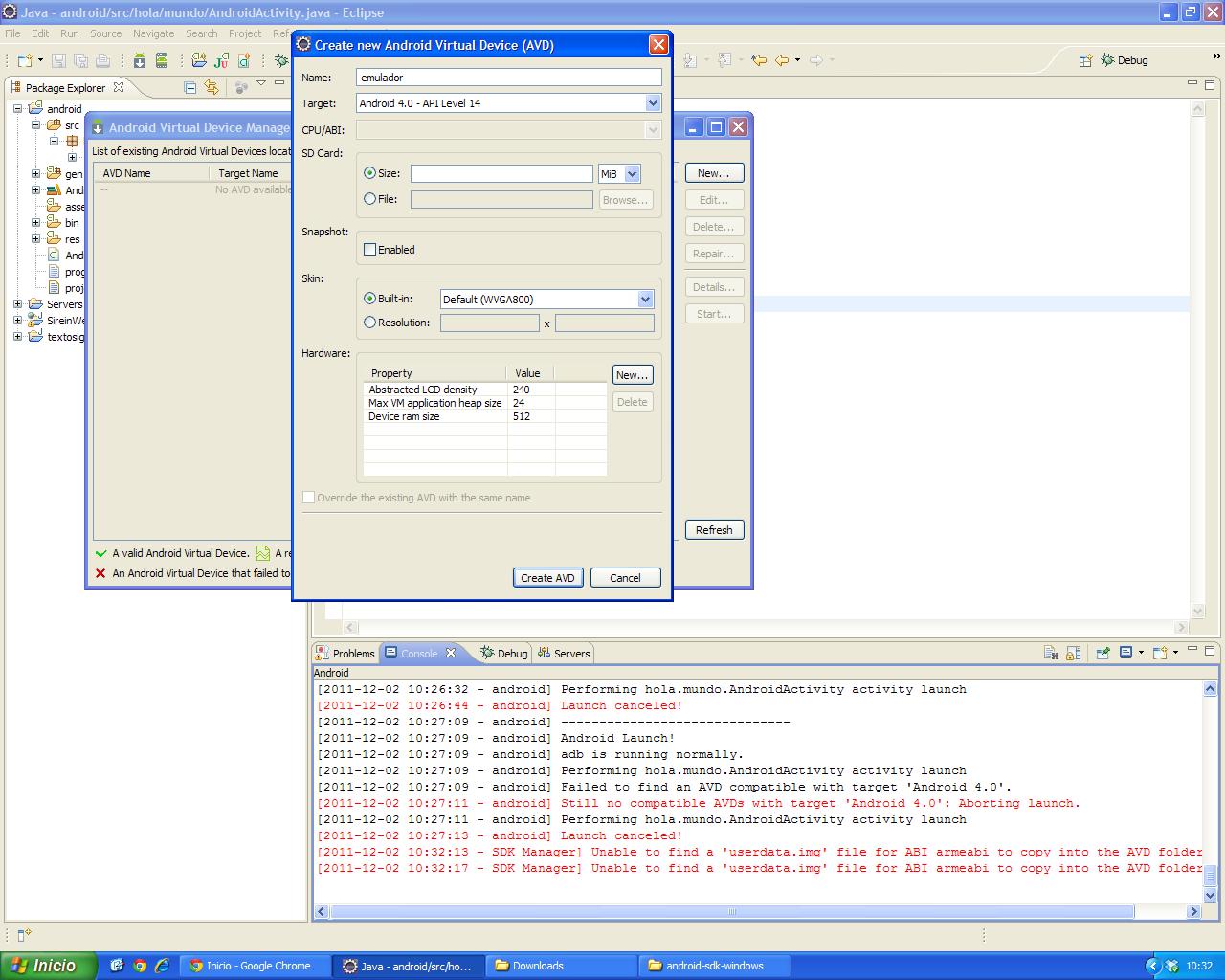Click the Clear Console icon

click(1051, 653)
